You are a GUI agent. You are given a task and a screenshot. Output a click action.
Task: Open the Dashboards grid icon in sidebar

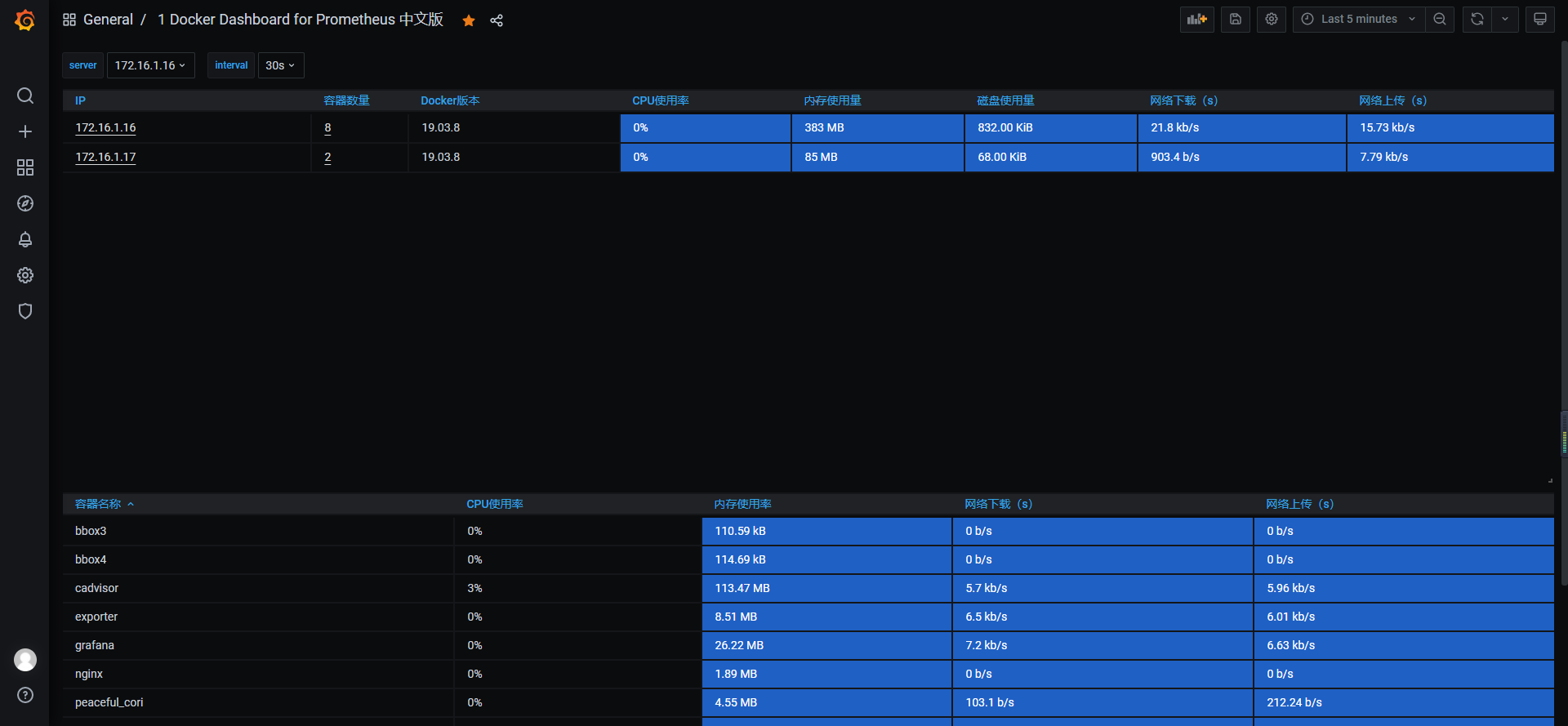(25, 167)
